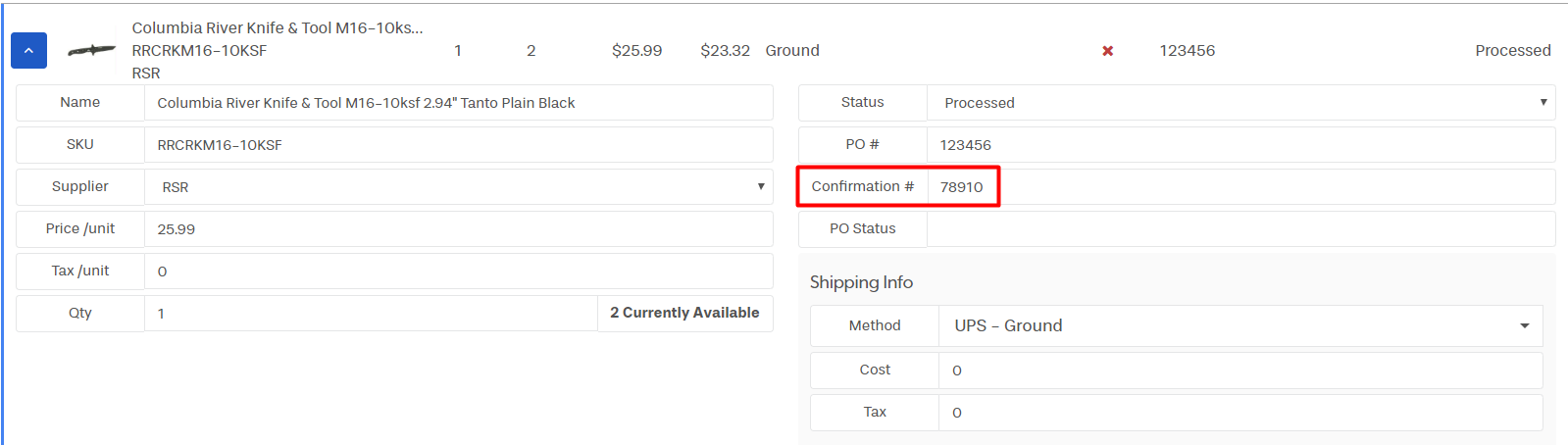1568x445 pixels.
Task: Click the Name field with Columbia River Knife
Action: tap(458, 103)
